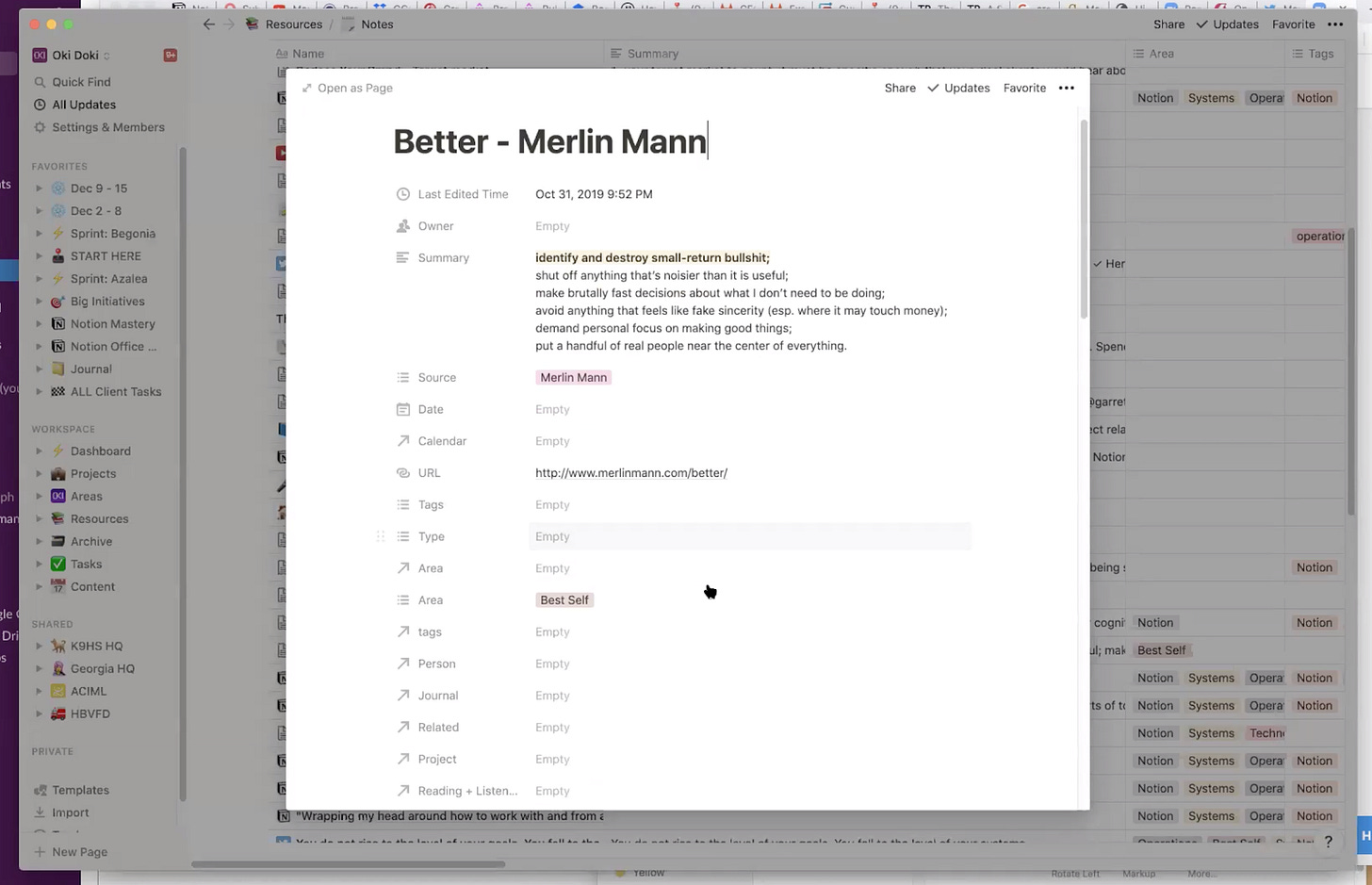Click the Best Self area tag
This screenshot has width=1372, height=885.
click(564, 600)
